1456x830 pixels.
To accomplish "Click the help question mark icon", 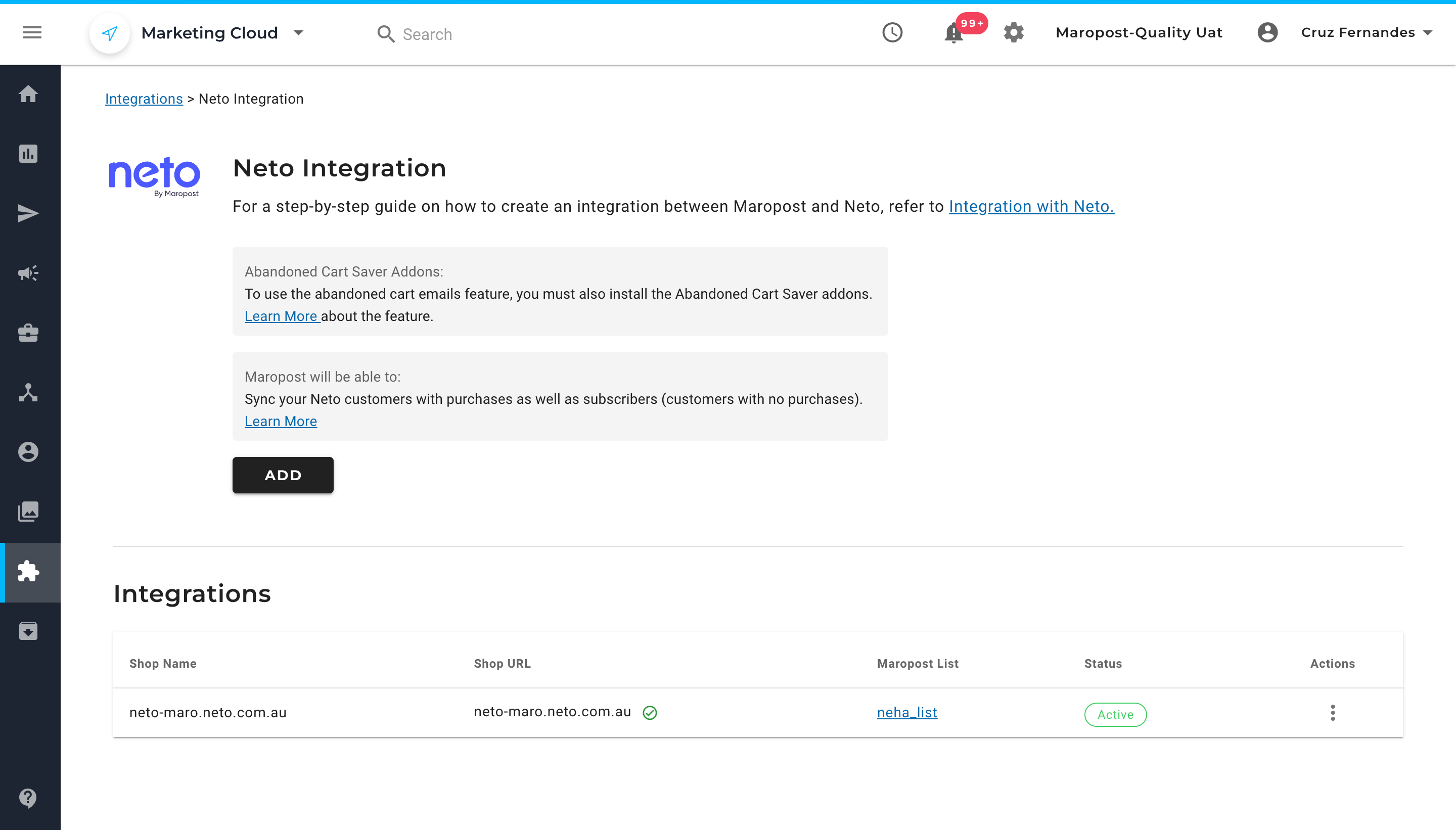I will pos(28,798).
